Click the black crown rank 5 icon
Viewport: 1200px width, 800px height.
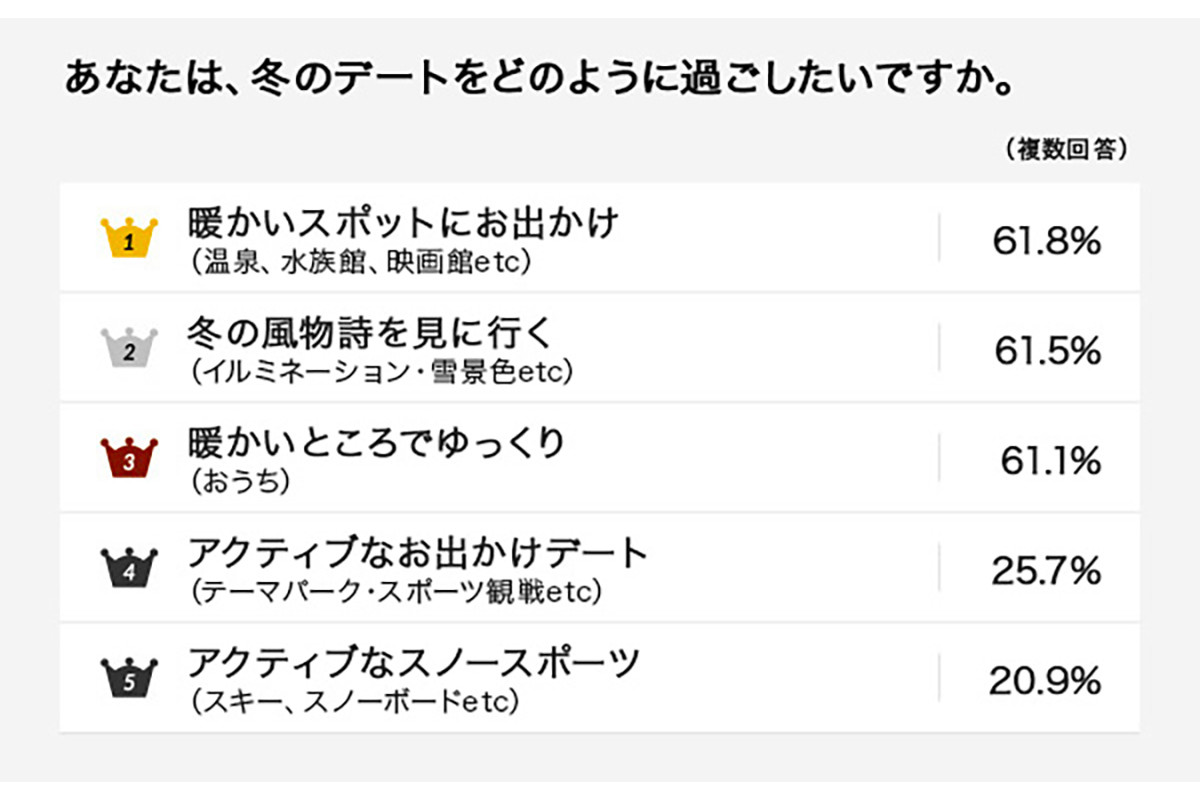pos(131,677)
